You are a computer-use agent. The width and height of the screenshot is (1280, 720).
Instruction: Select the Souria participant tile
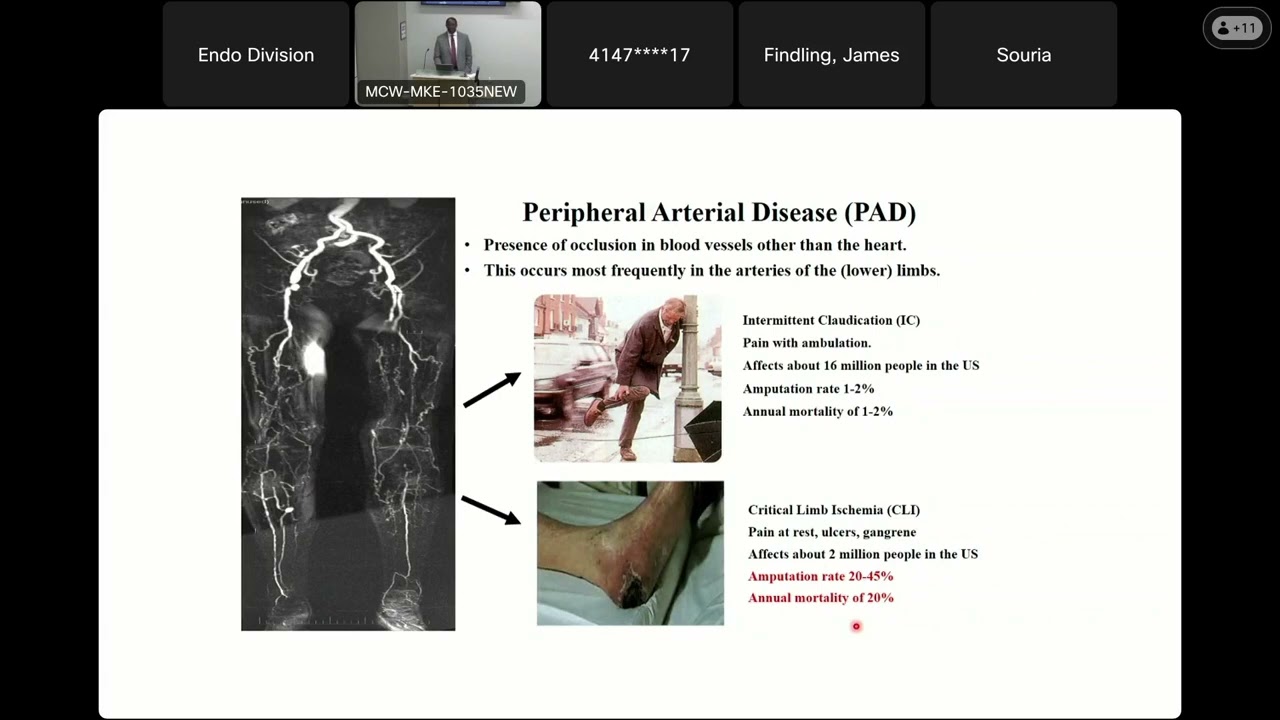pos(1024,54)
